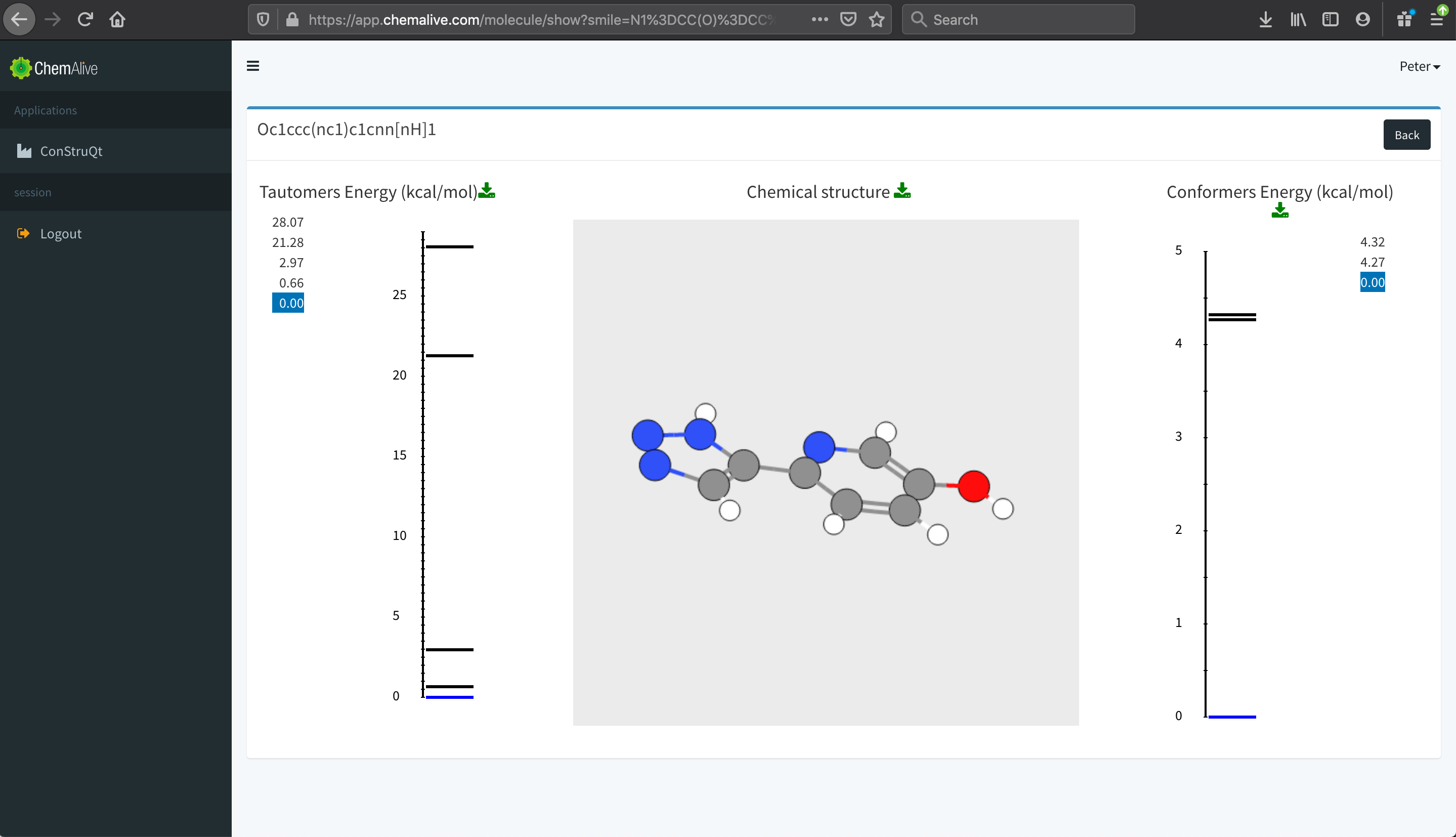
Task: Download the Chemical structure file
Action: [x=902, y=190]
